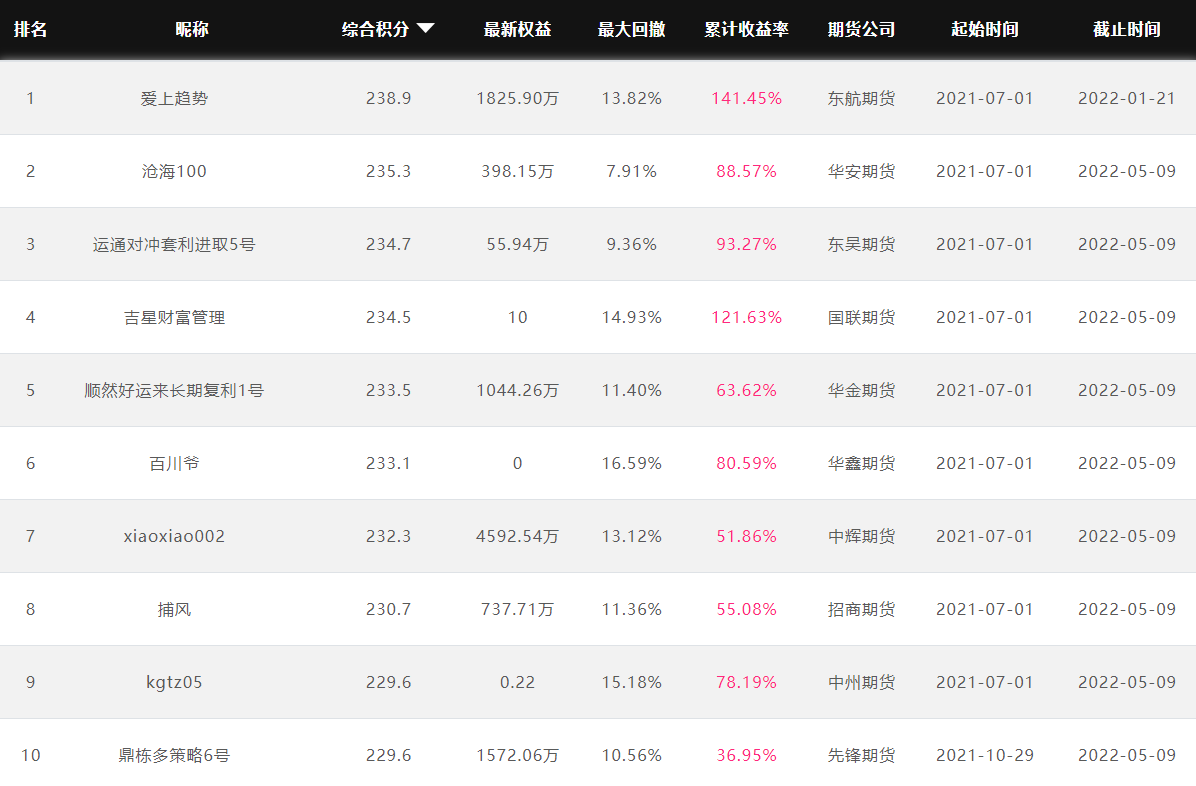Select the return rate 93.27%

[x=746, y=244]
